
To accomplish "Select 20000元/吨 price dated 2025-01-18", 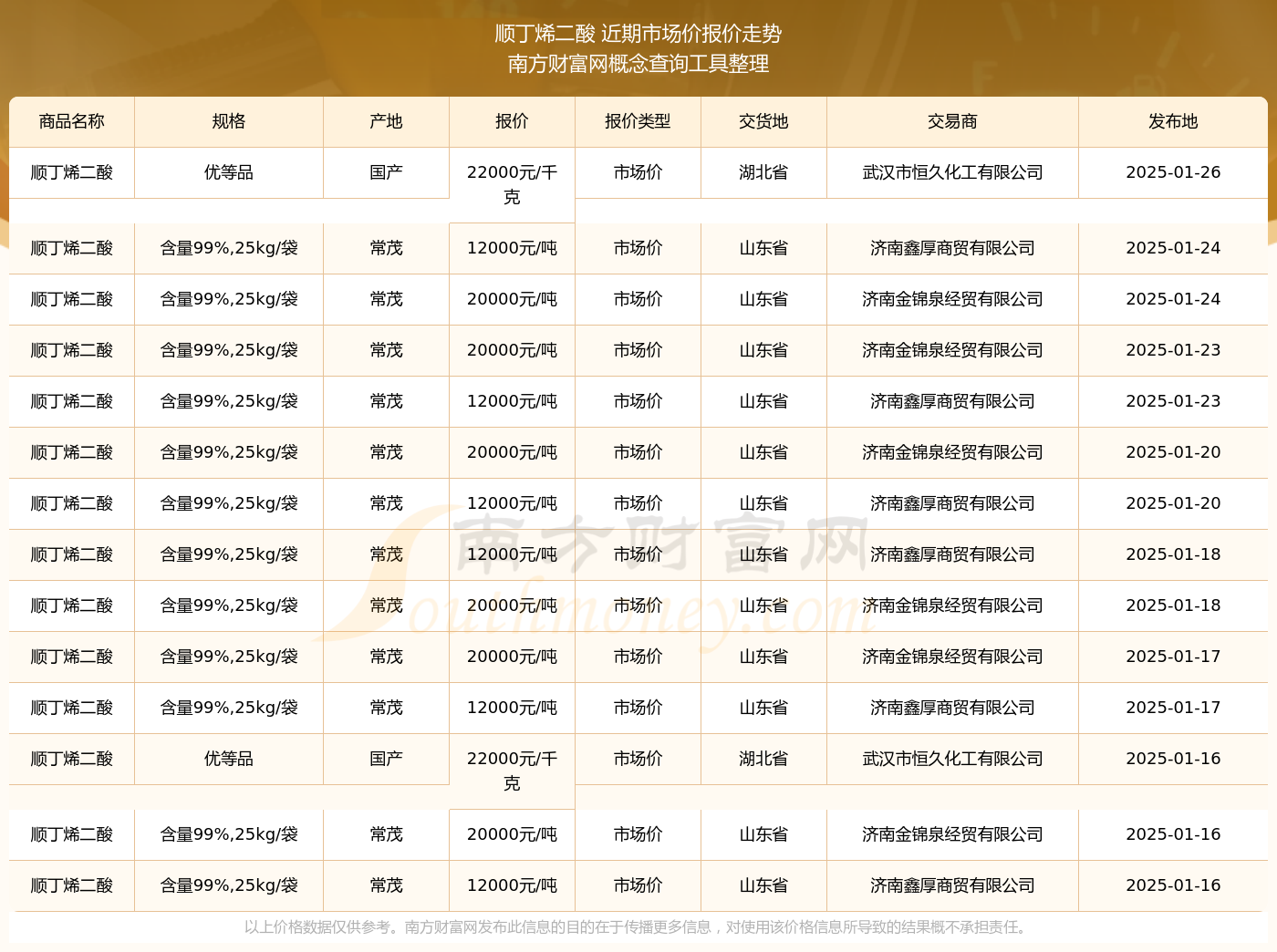I will click(512, 605).
